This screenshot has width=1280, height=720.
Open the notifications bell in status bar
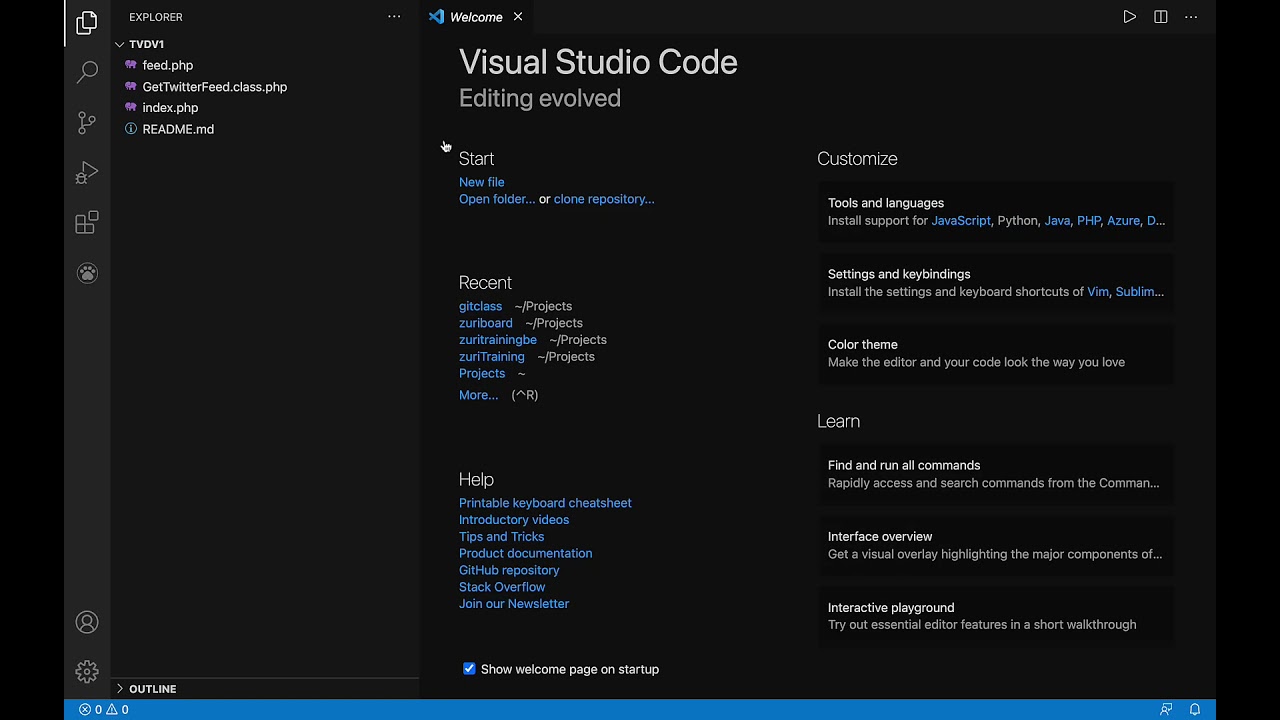[1194, 709]
